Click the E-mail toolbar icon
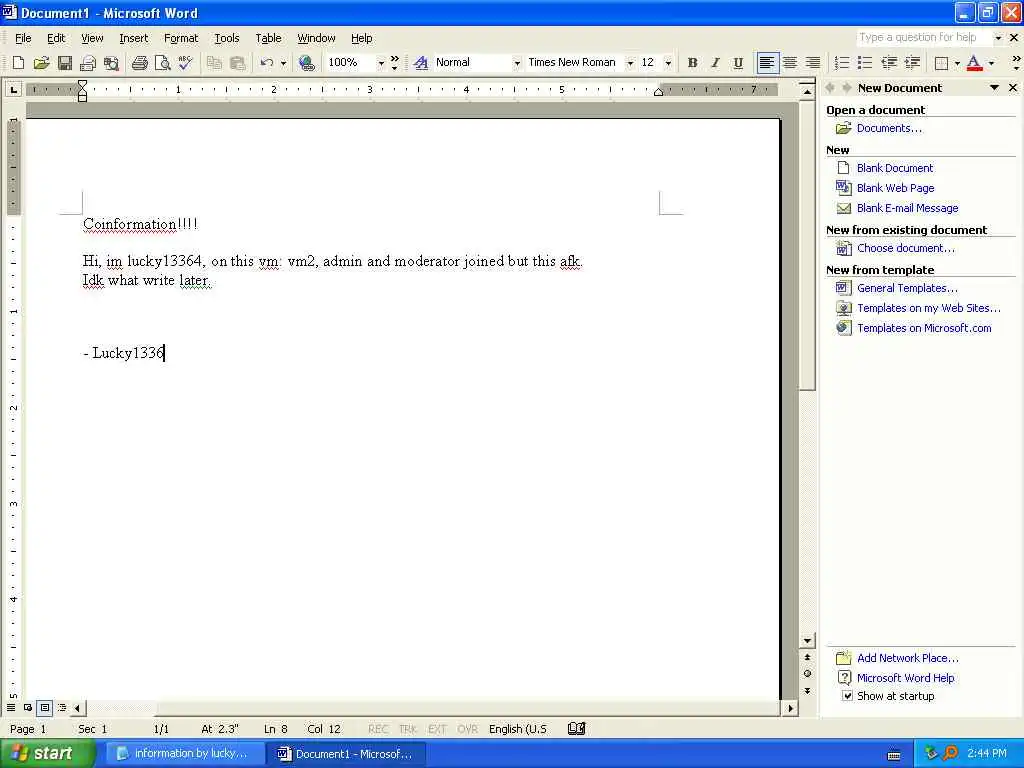Screen dimensions: 1024x768 pos(88,63)
